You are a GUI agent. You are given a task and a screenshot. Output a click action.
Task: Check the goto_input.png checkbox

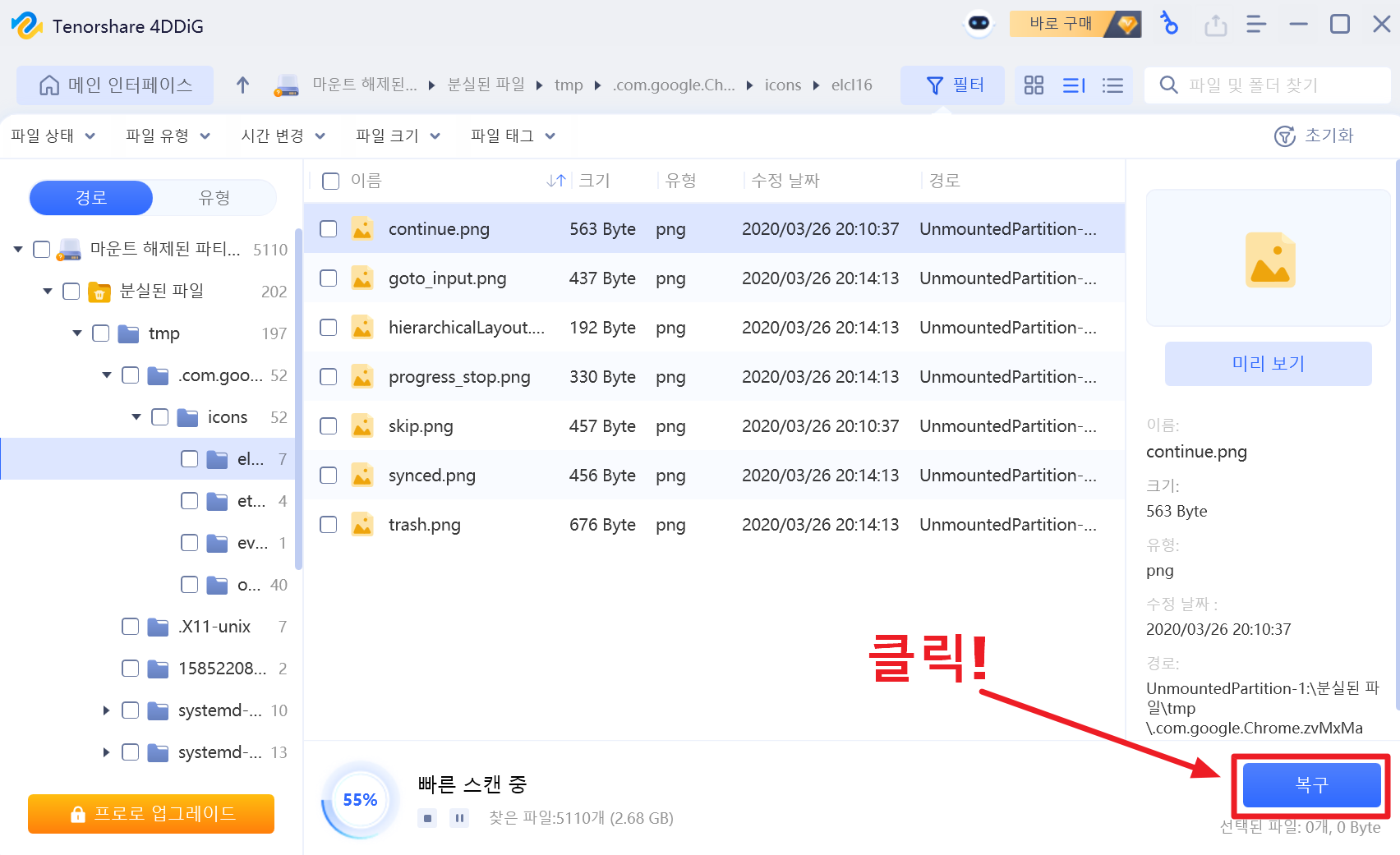pyautogui.click(x=329, y=278)
